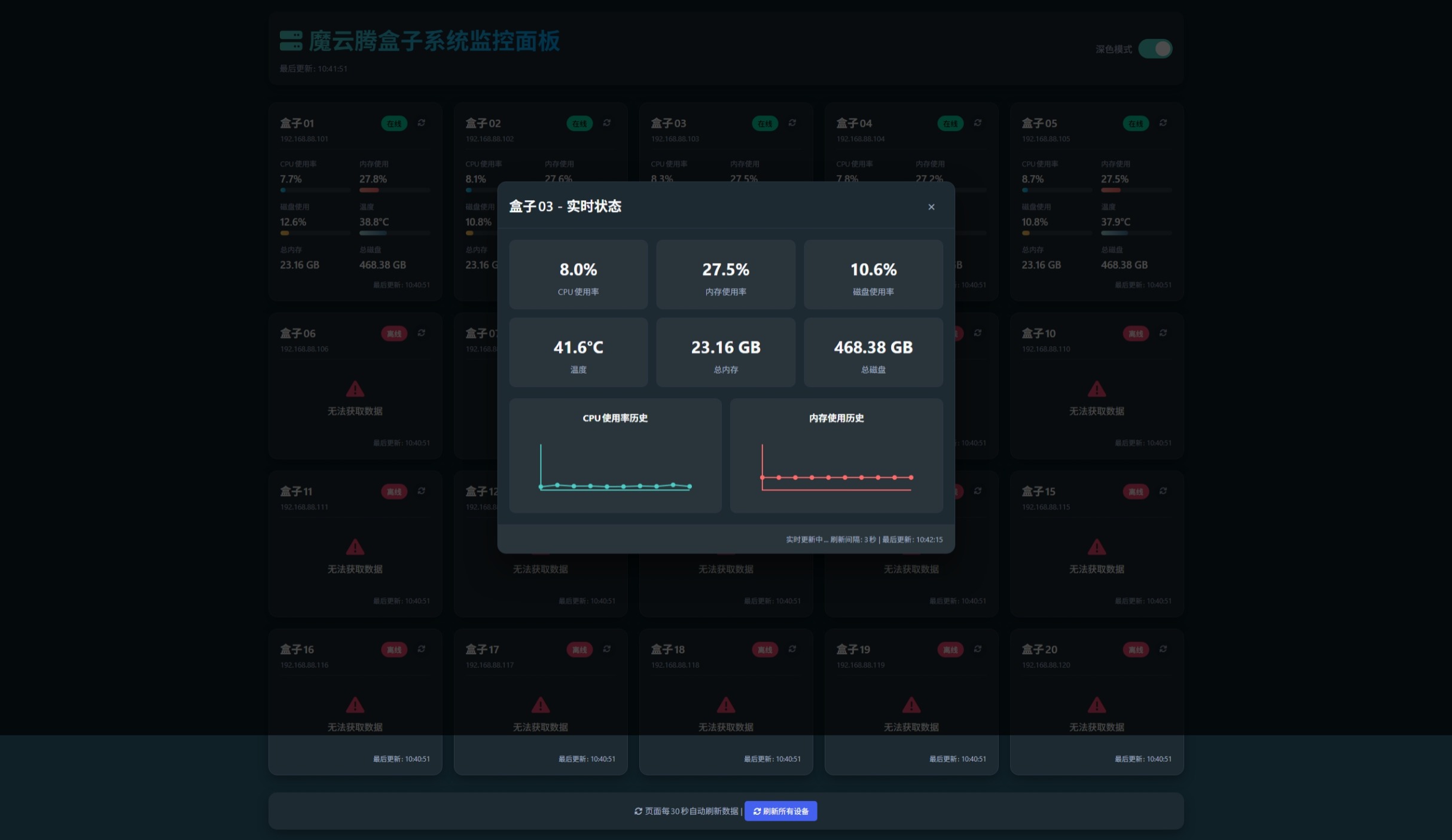This screenshot has width=1452, height=840.
Task: Click refresh icon on 盒子 01 card
Action: click(422, 123)
